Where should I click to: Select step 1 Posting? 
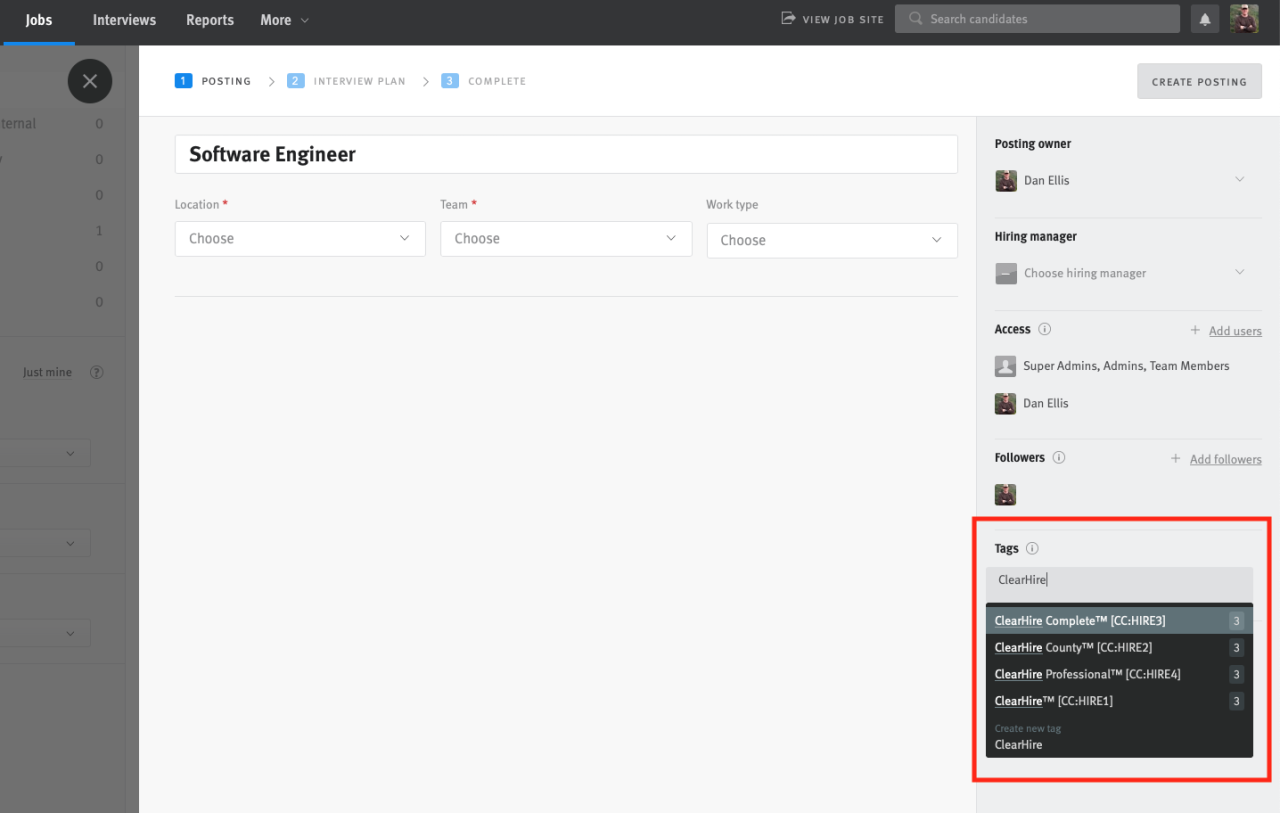(213, 81)
